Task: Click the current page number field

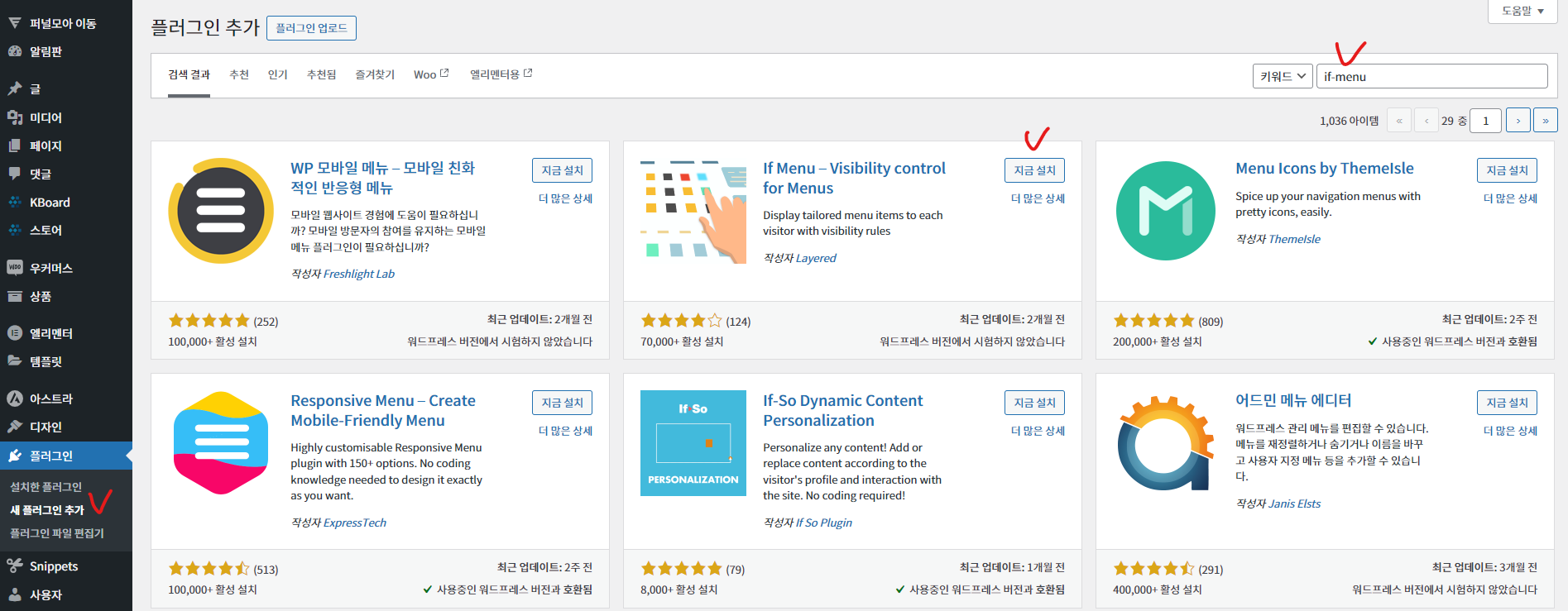Action: [x=1485, y=121]
